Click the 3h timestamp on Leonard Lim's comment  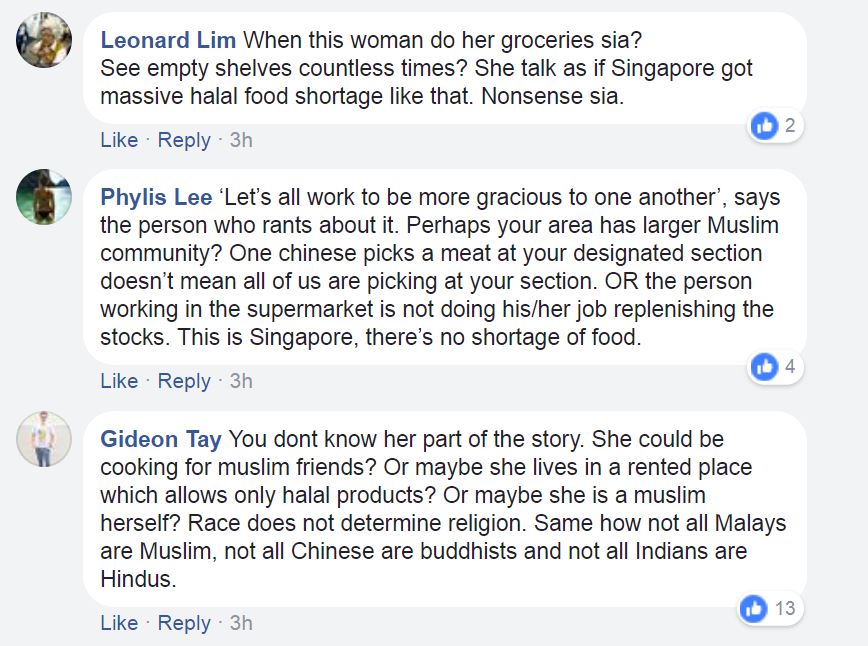click(241, 140)
